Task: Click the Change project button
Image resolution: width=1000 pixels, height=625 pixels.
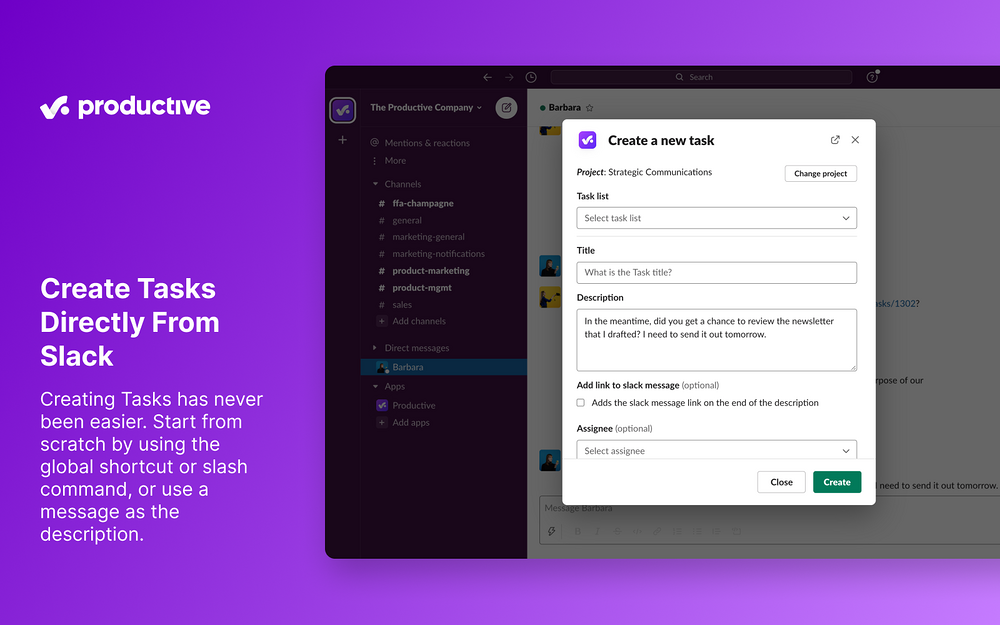Action: [821, 173]
